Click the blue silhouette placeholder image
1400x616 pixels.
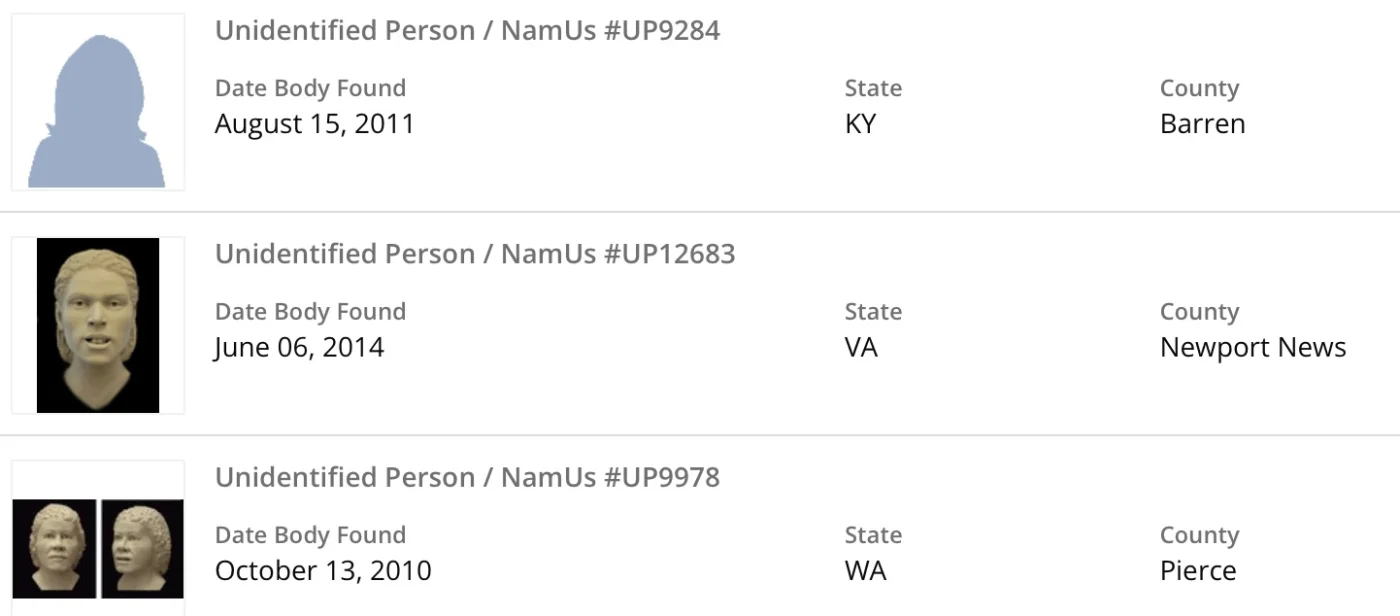[97, 110]
